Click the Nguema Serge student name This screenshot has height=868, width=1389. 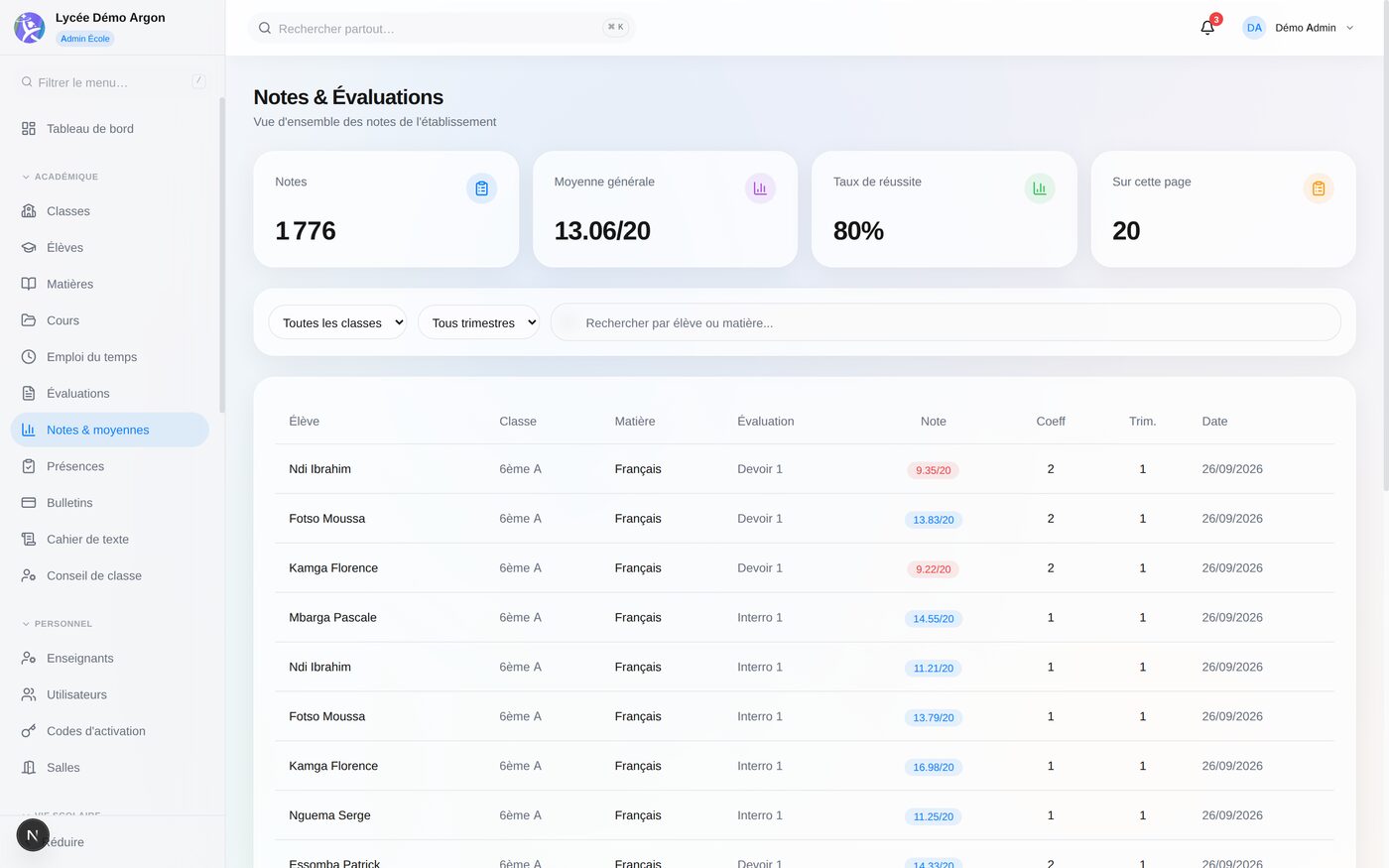pos(329,815)
